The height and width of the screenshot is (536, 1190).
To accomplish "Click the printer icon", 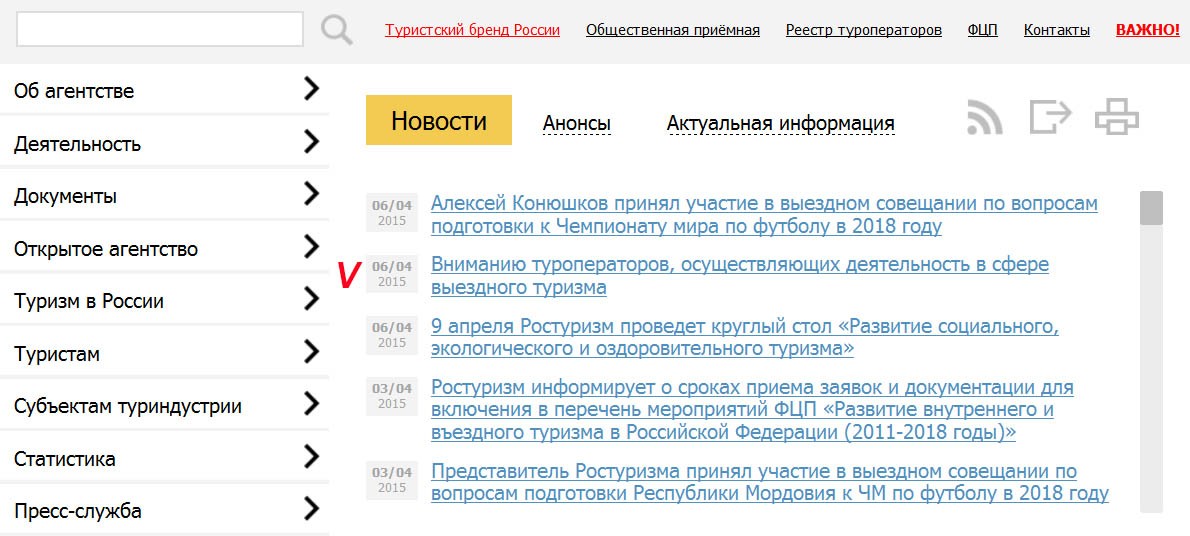I will (1117, 118).
